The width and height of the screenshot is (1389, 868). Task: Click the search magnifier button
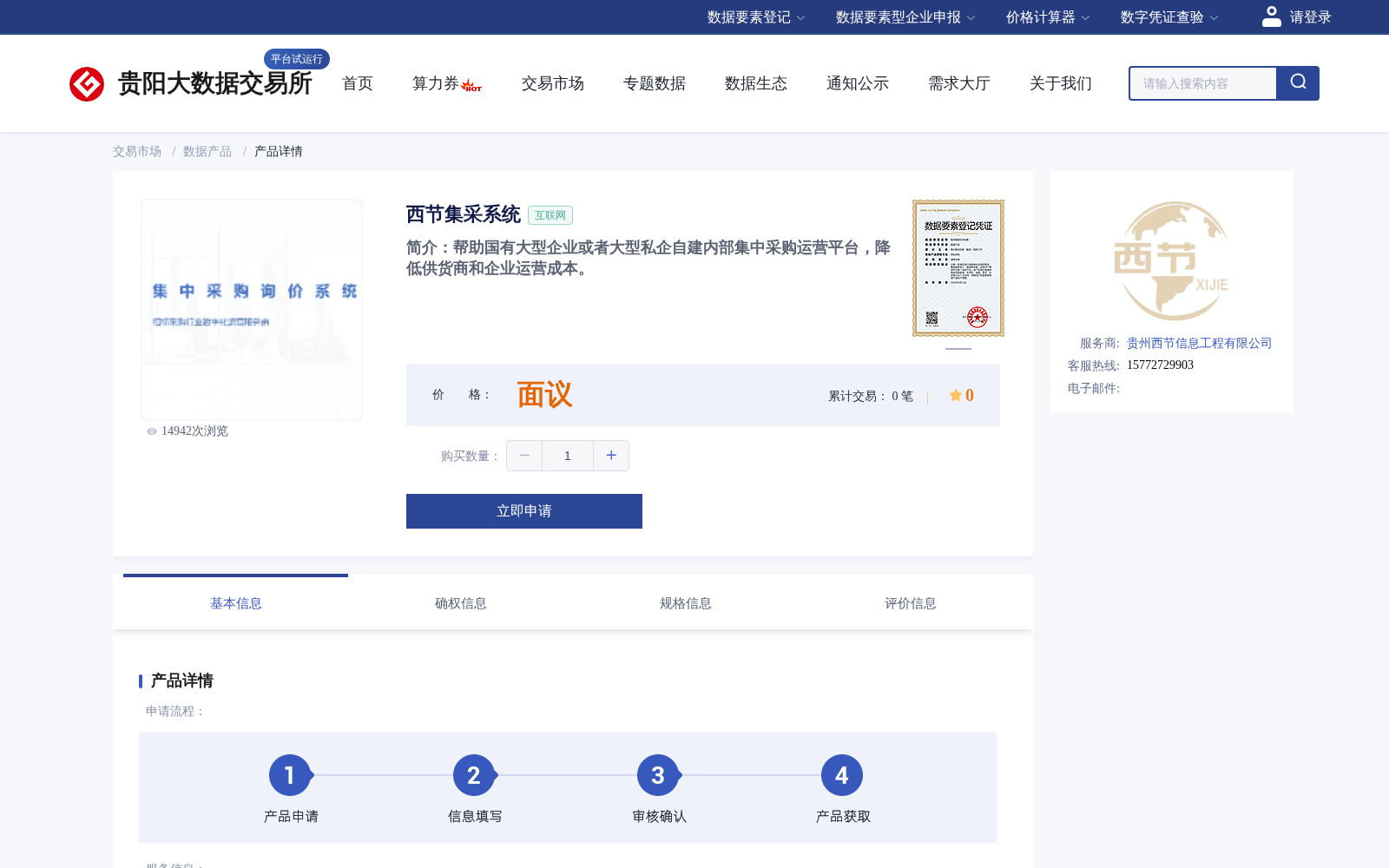coord(1298,83)
